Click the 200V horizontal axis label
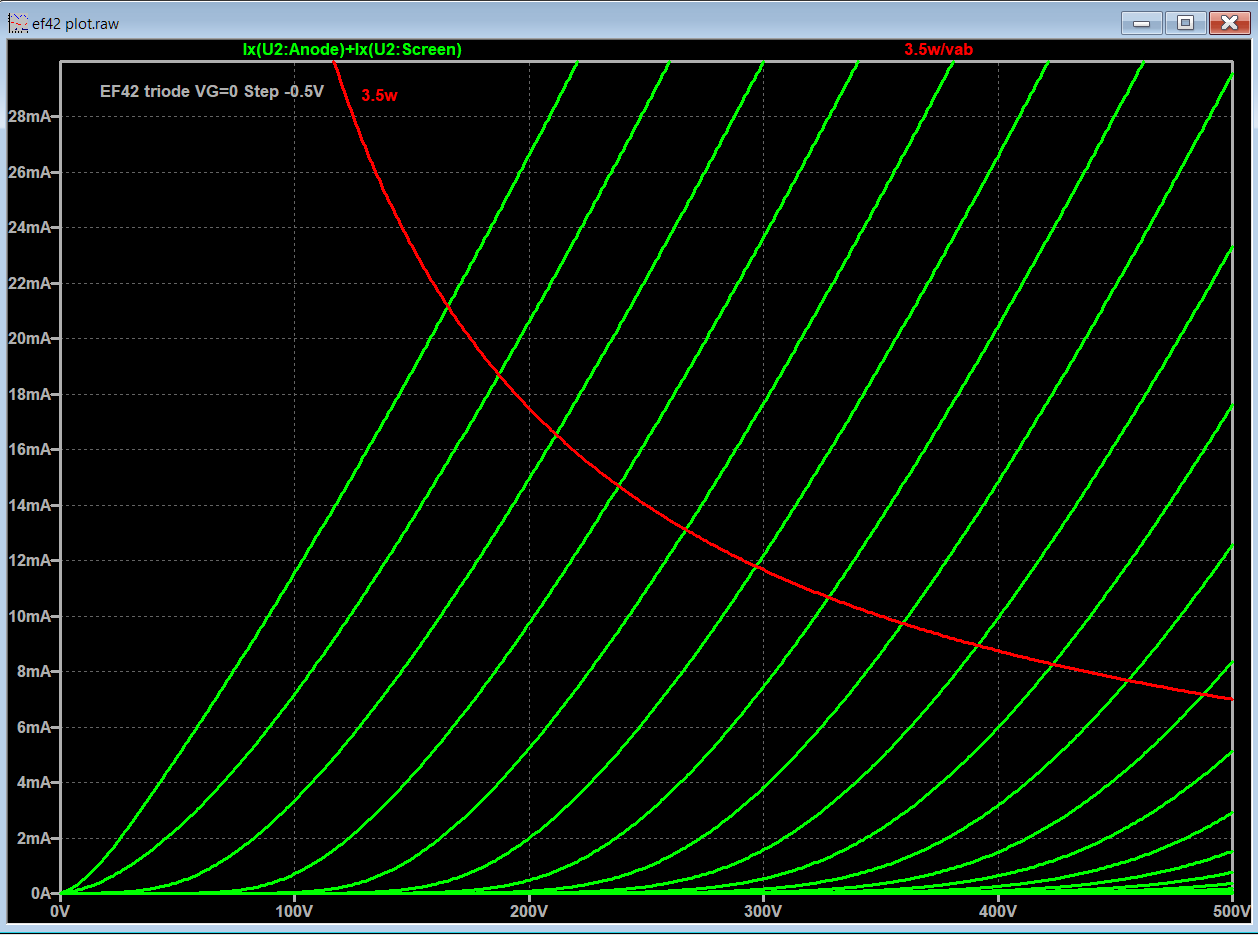Screen dimensions: 1258x936 point(528,912)
